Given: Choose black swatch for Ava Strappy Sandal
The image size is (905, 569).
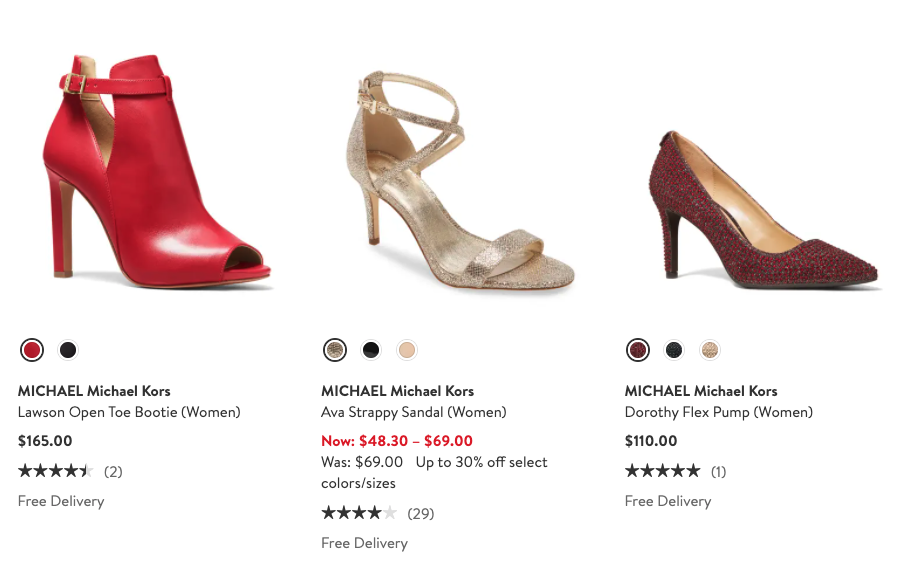Looking at the screenshot, I should click(371, 350).
